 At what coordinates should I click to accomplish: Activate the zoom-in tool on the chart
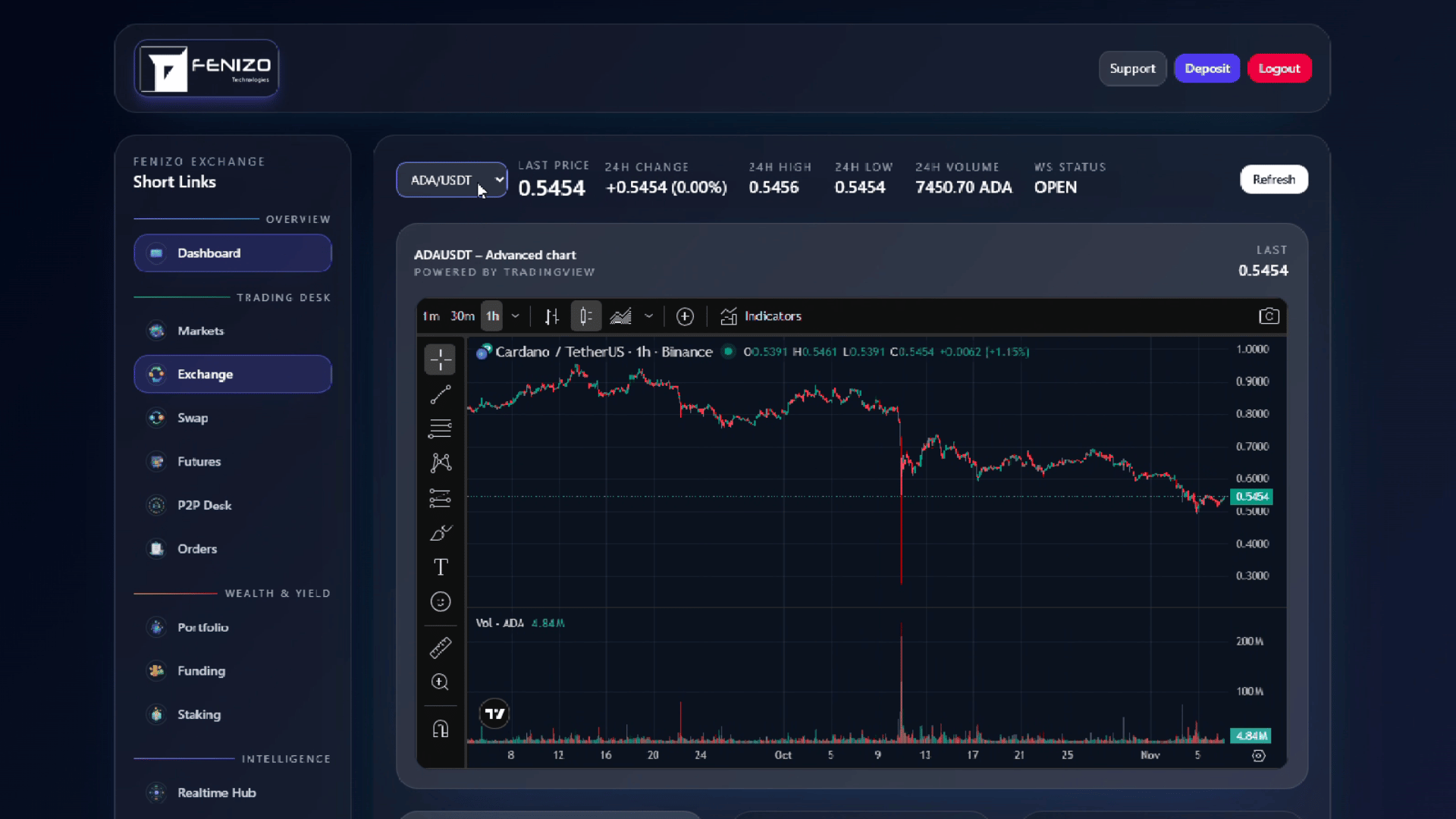(440, 682)
